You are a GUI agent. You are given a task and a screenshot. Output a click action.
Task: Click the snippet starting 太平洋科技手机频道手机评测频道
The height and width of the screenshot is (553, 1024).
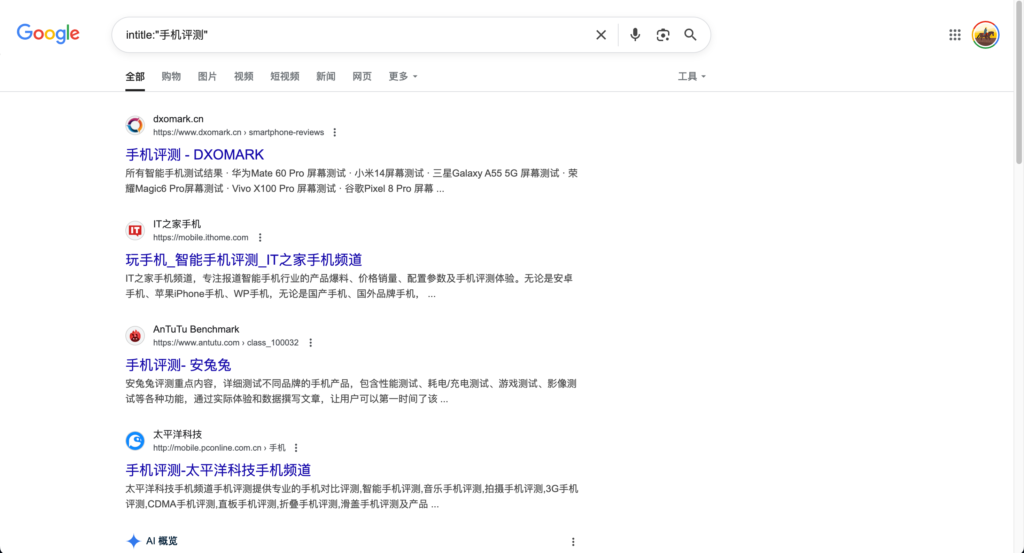tap(351, 496)
